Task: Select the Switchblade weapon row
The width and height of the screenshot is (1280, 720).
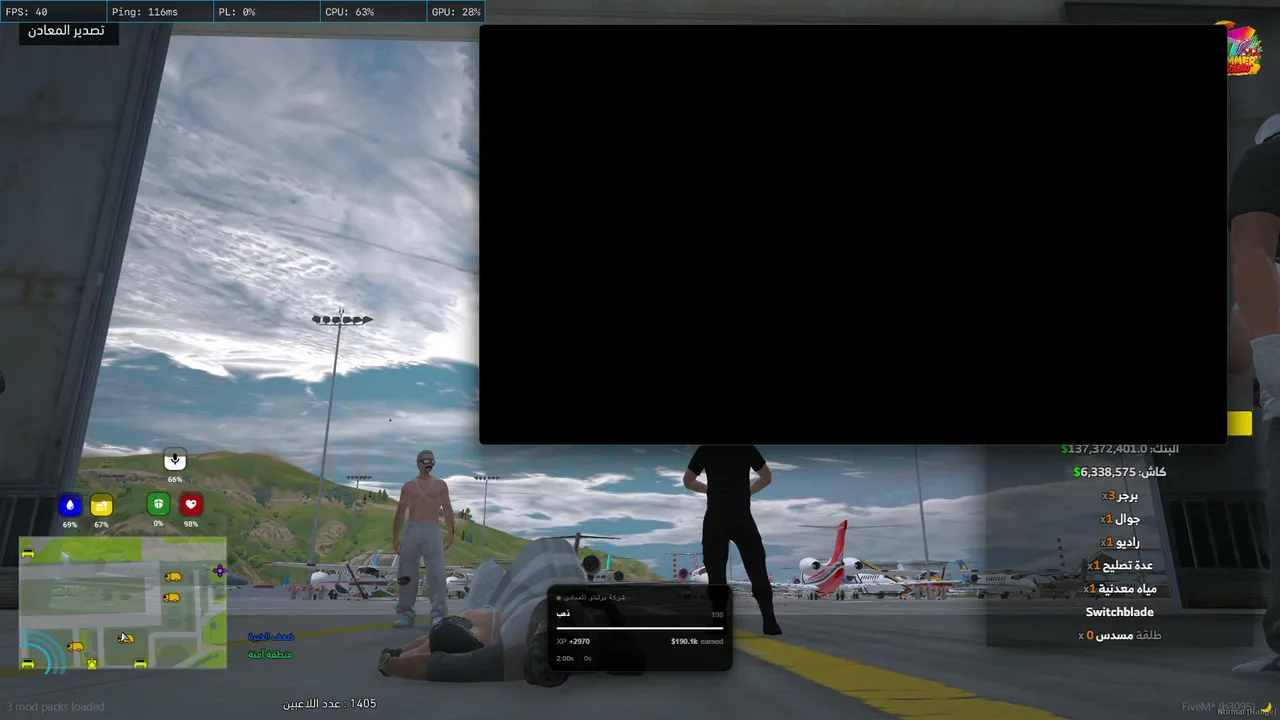Action: coord(1120,612)
